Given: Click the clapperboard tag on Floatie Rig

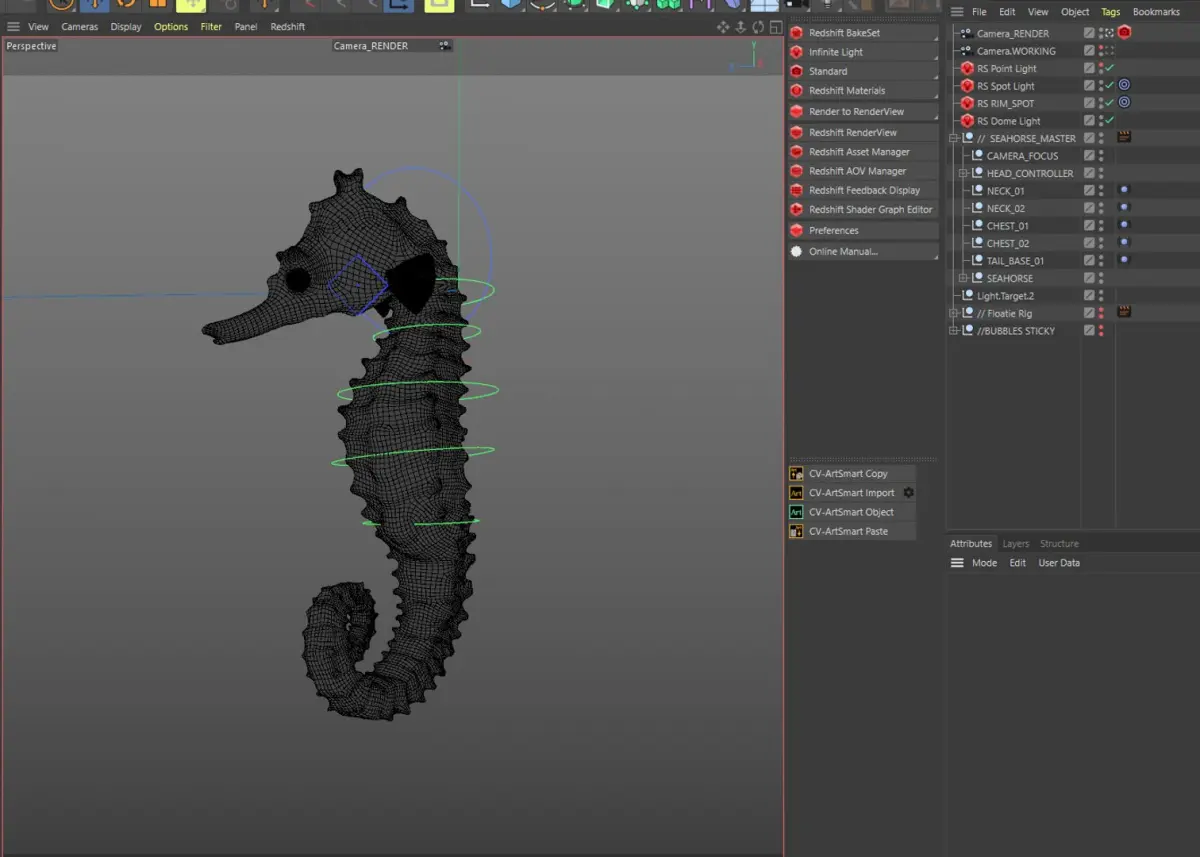Looking at the screenshot, I should (1124, 313).
